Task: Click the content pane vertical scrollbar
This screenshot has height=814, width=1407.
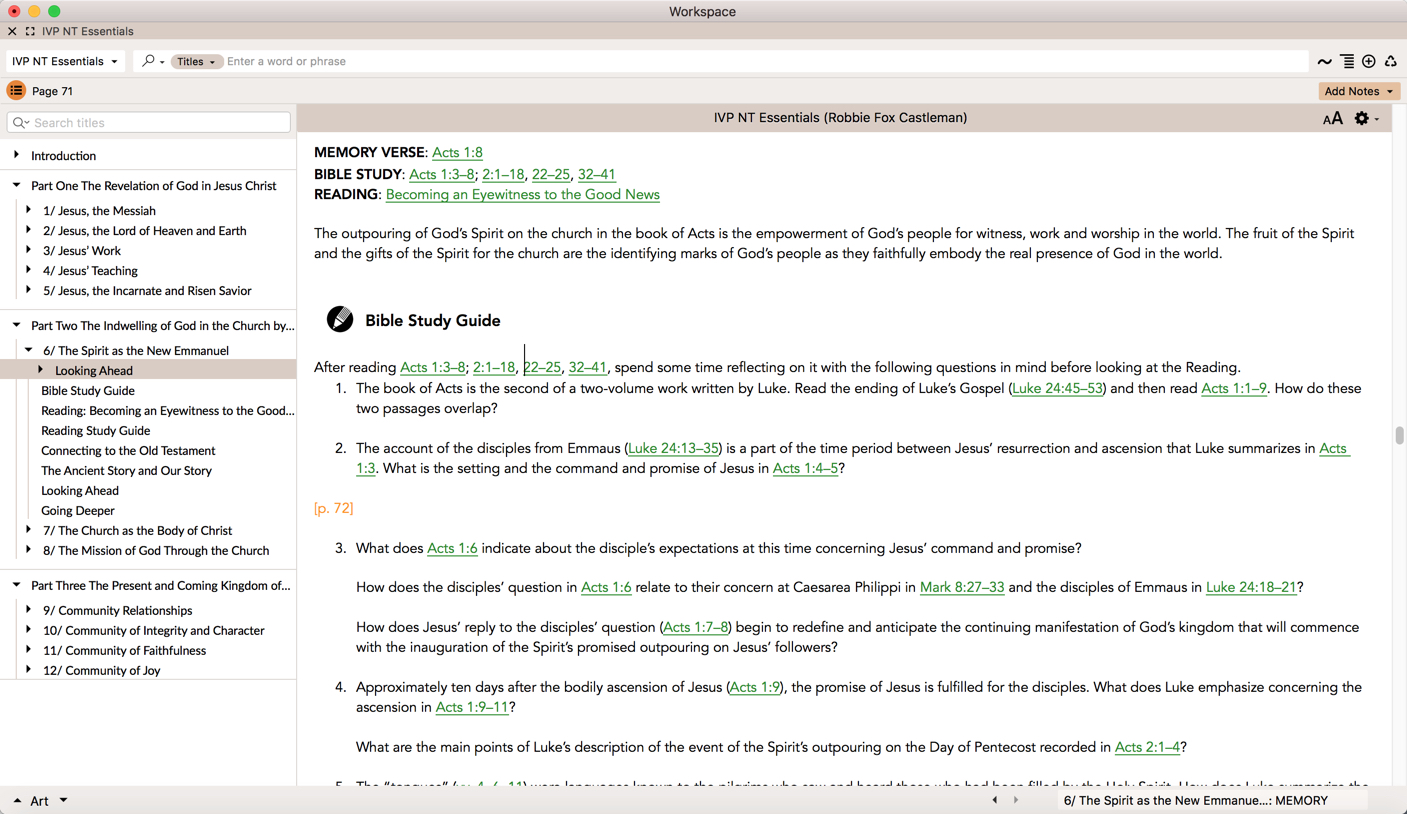Action: (1399, 435)
